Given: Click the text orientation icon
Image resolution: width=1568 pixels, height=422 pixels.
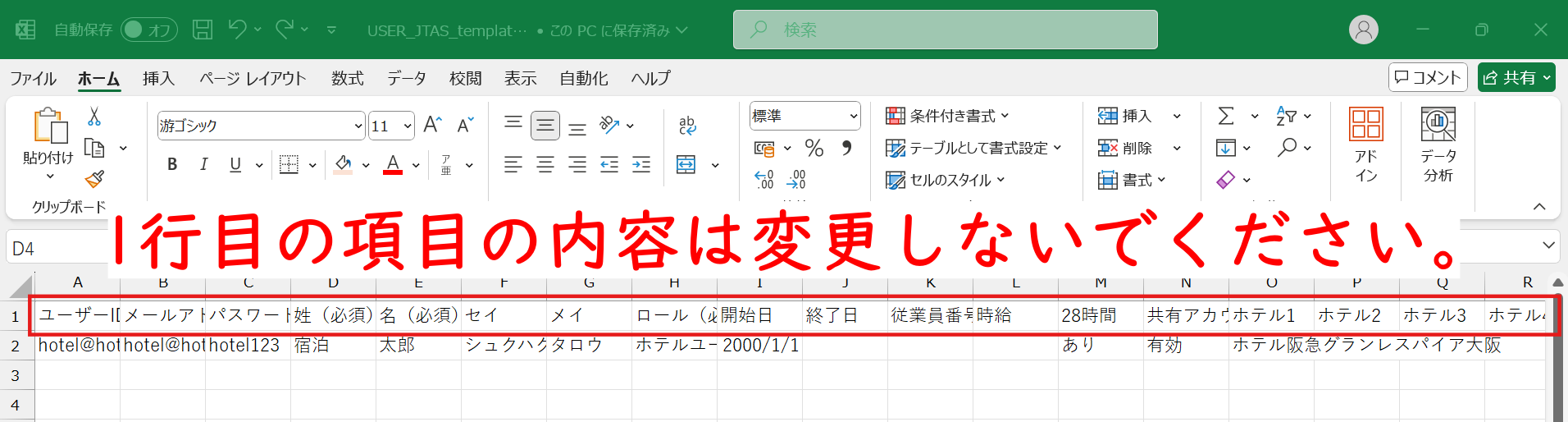Looking at the screenshot, I should click(x=609, y=125).
